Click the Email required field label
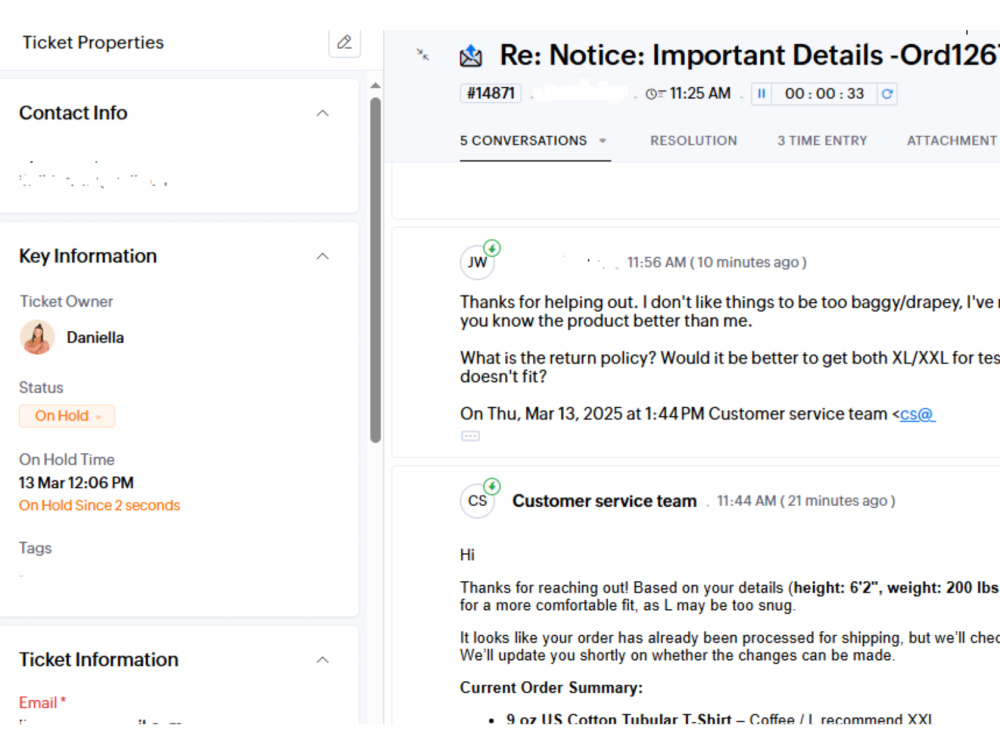The height and width of the screenshot is (750, 1000). 42,703
